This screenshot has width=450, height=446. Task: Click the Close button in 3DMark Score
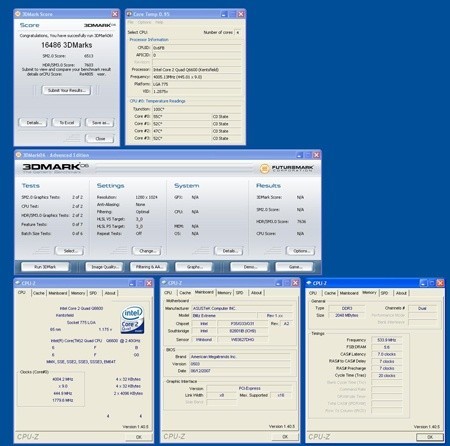[x=100, y=138]
